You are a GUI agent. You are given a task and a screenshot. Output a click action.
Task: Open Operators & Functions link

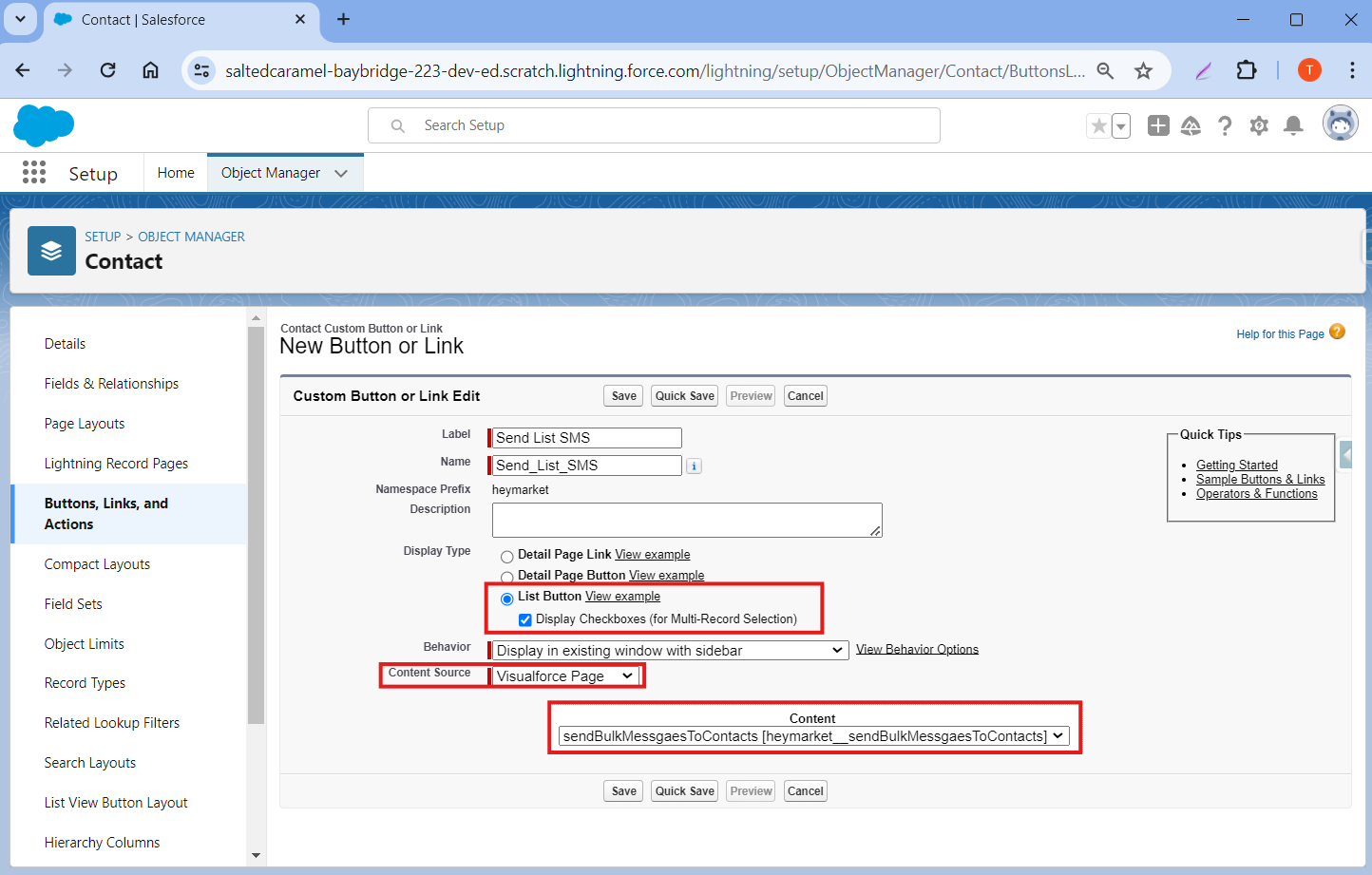pyautogui.click(x=1256, y=493)
